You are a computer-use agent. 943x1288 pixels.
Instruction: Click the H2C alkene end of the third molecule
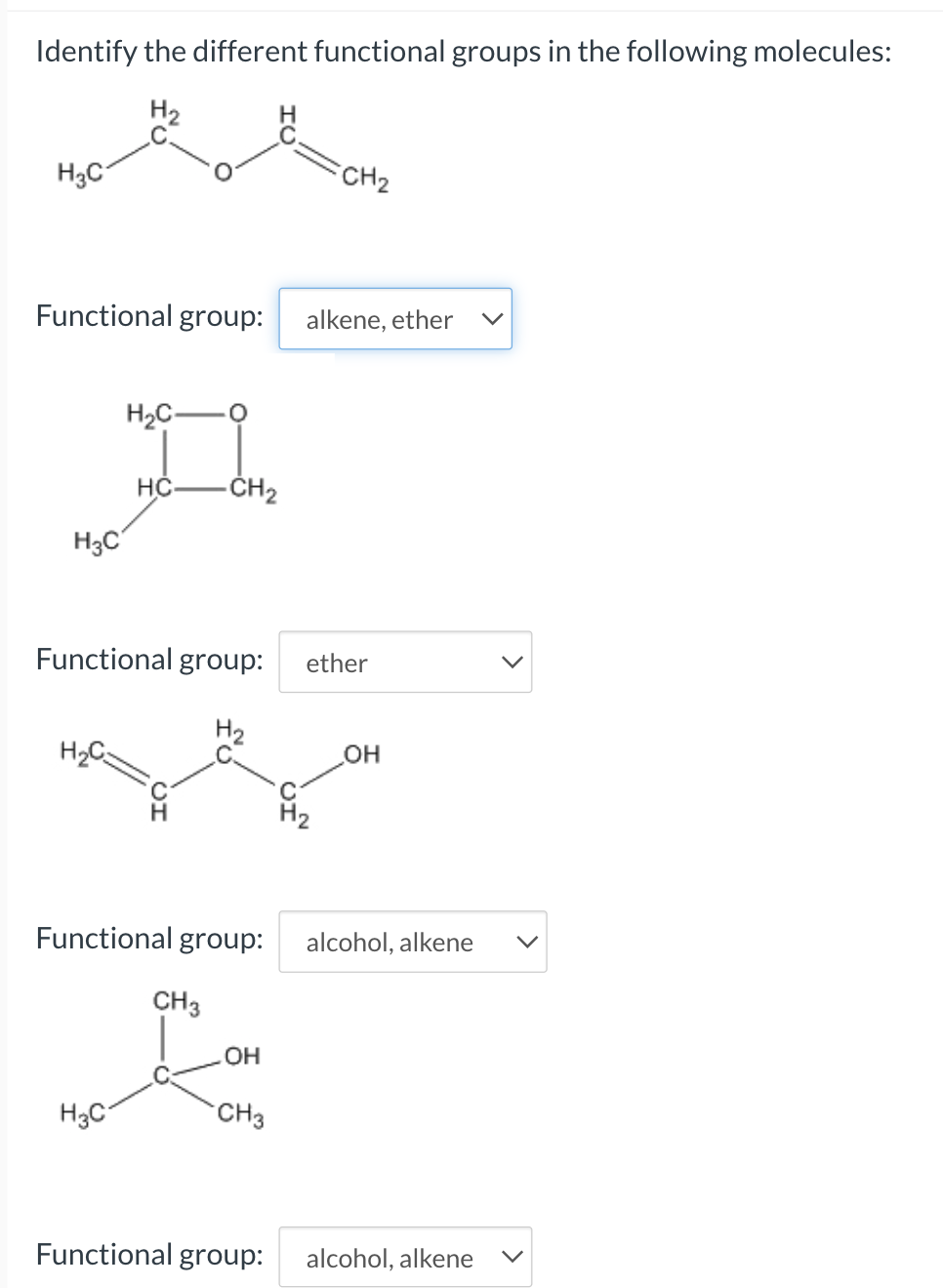[82, 749]
